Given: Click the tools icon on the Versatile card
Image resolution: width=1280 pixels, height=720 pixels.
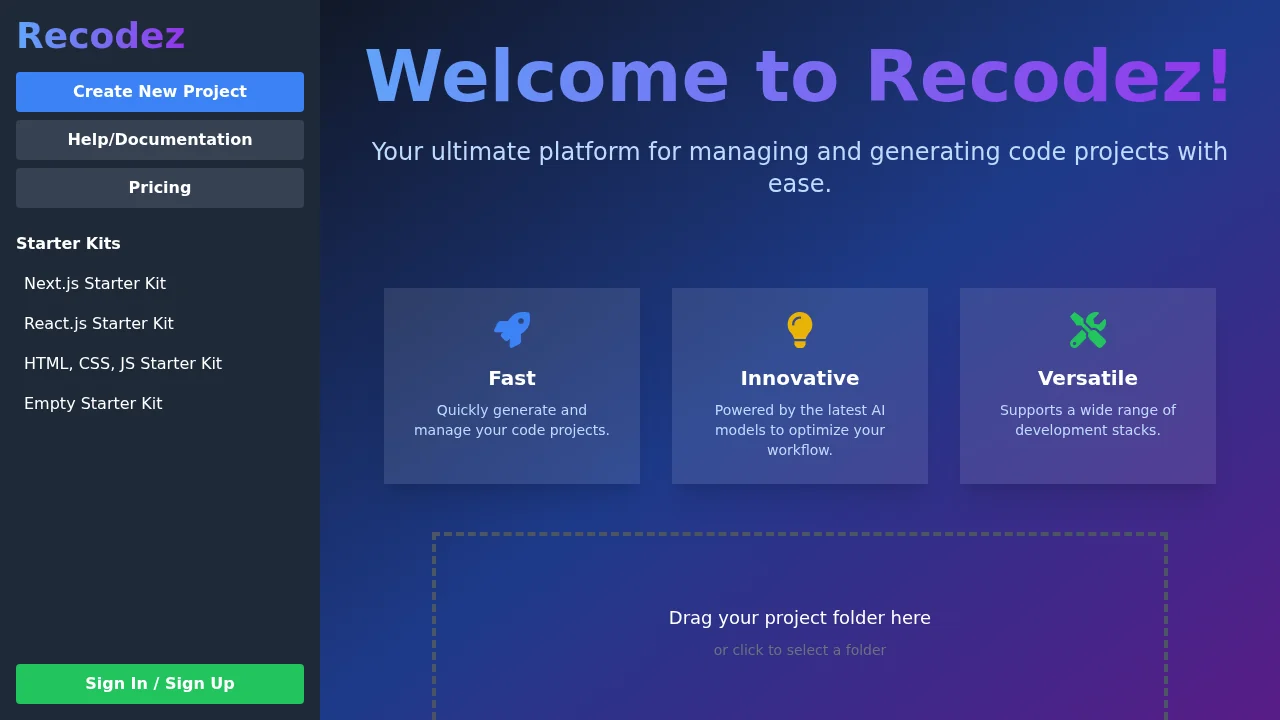Looking at the screenshot, I should [1088, 330].
